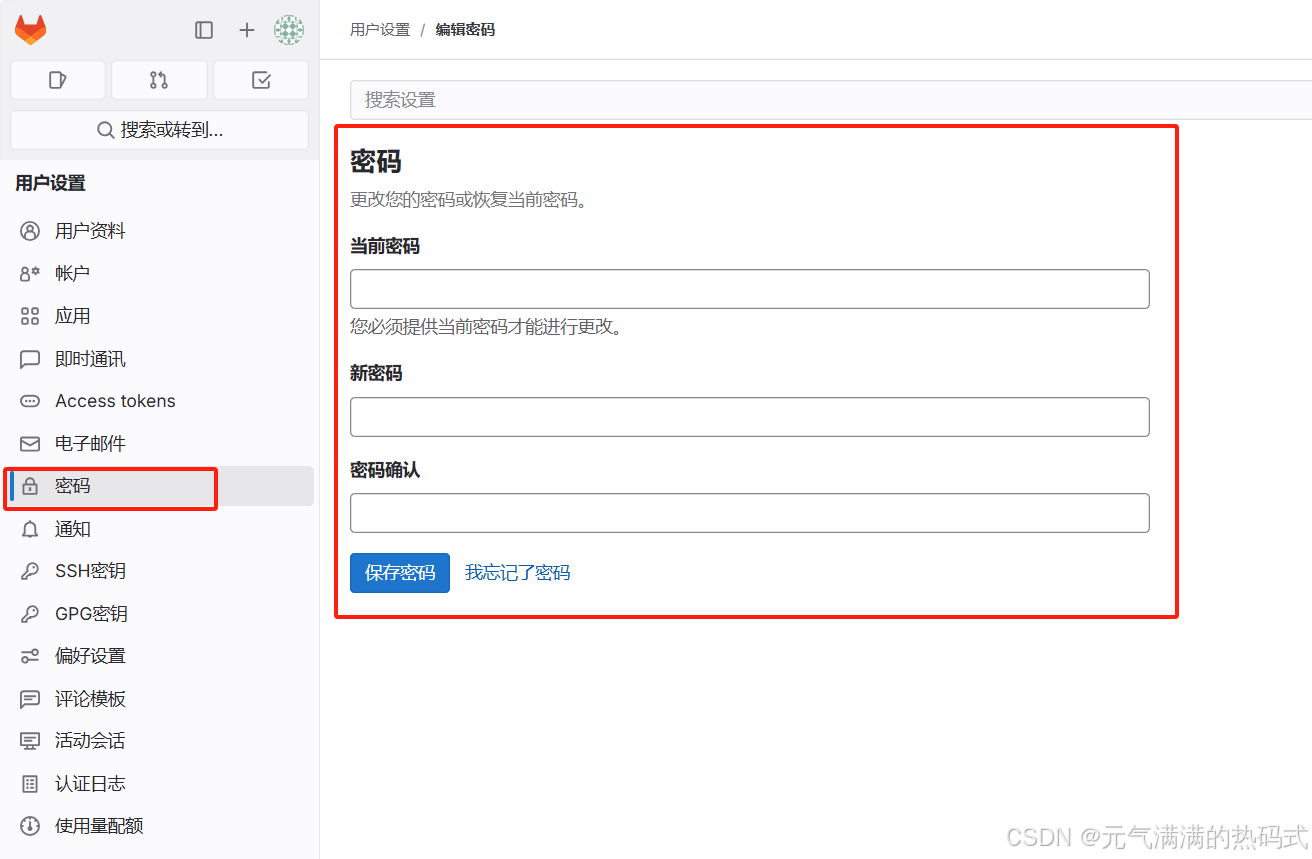Viewport: 1312px width, 859px height.
Task: View 活动会话 list
Action: pos(160,741)
